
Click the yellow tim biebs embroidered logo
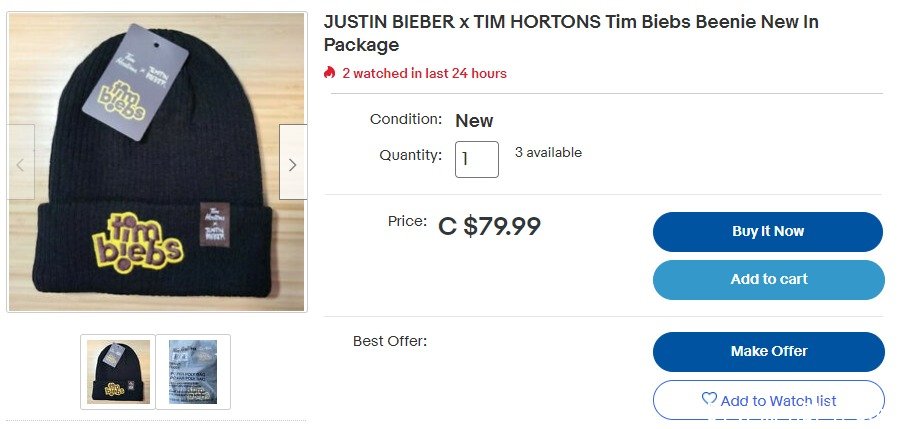coord(137,242)
